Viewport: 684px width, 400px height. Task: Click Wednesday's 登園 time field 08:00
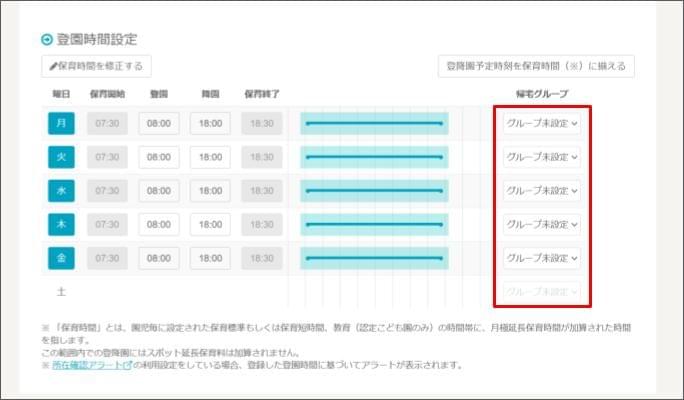click(159, 191)
